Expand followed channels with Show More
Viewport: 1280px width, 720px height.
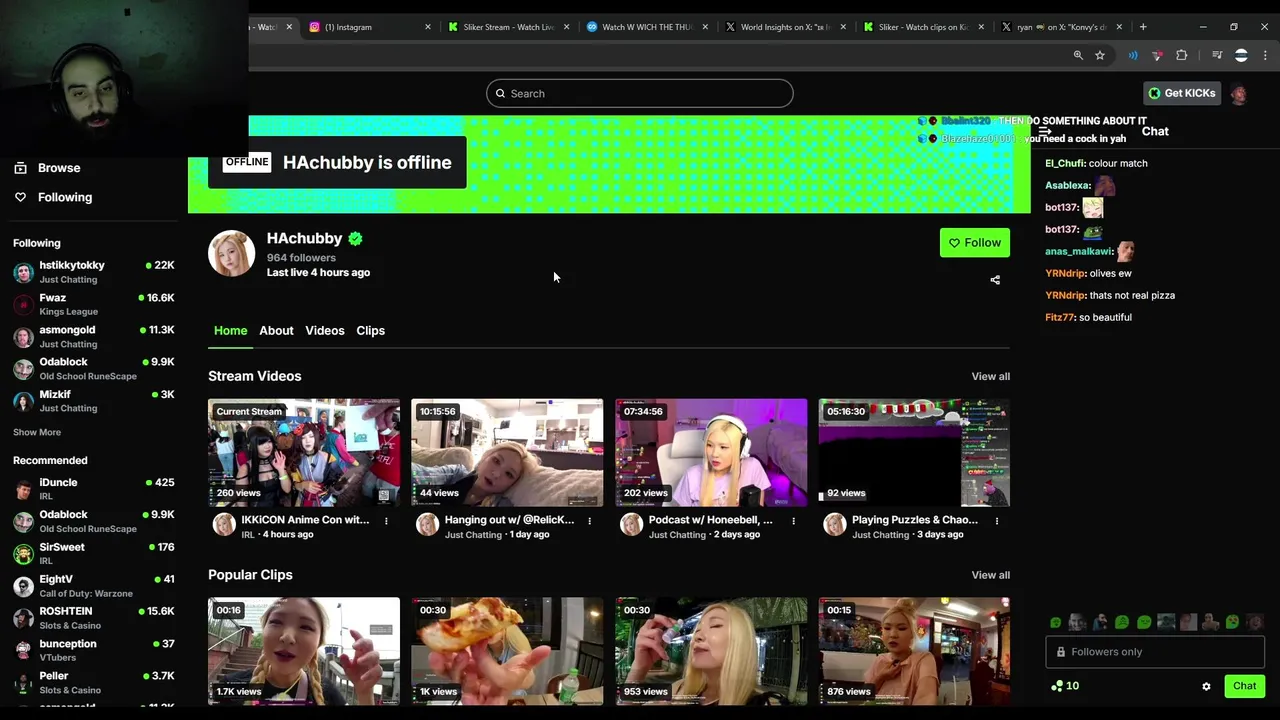(x=37, y=432)
